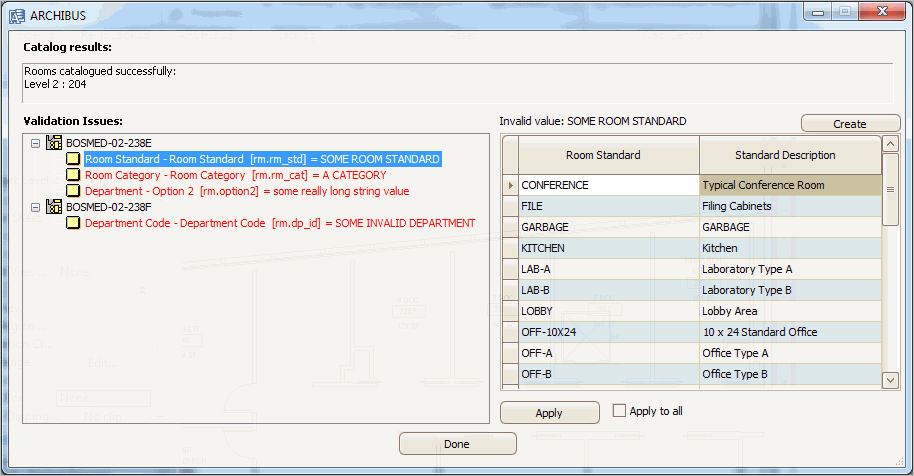Click the Typical Conference Room description cell
This screenshot has height=476, width=914.
coord(790,185)
